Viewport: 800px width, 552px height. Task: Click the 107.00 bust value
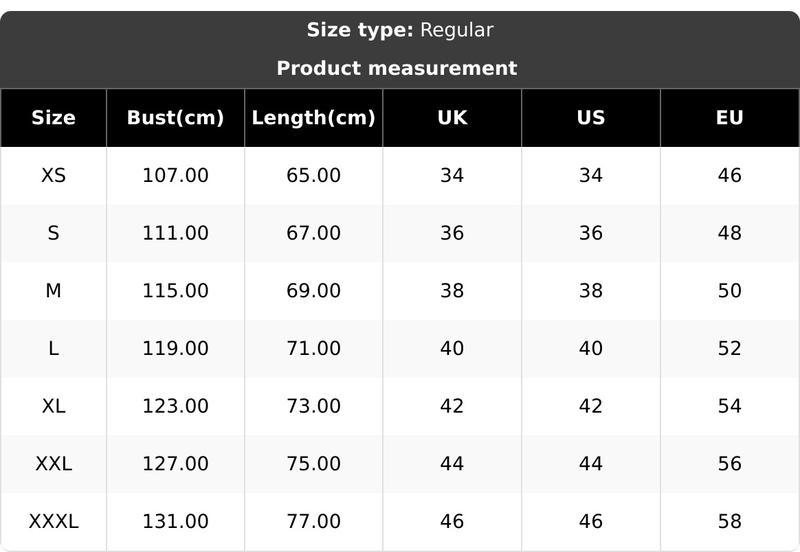click(175, 176)
